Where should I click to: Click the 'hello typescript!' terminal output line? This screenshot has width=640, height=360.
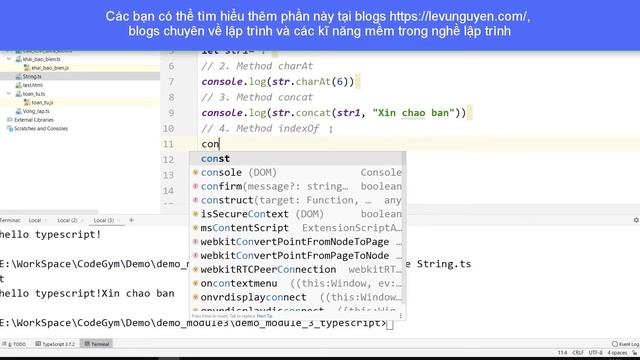[x=50, y=235]
